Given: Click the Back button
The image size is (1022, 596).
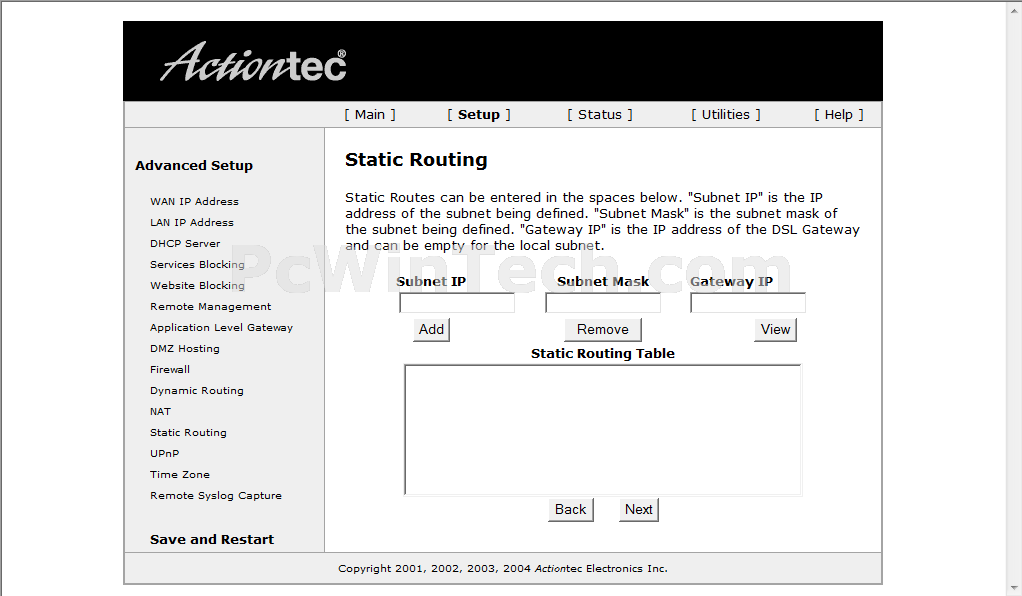Looking at the screenshot, I should 570,509.
